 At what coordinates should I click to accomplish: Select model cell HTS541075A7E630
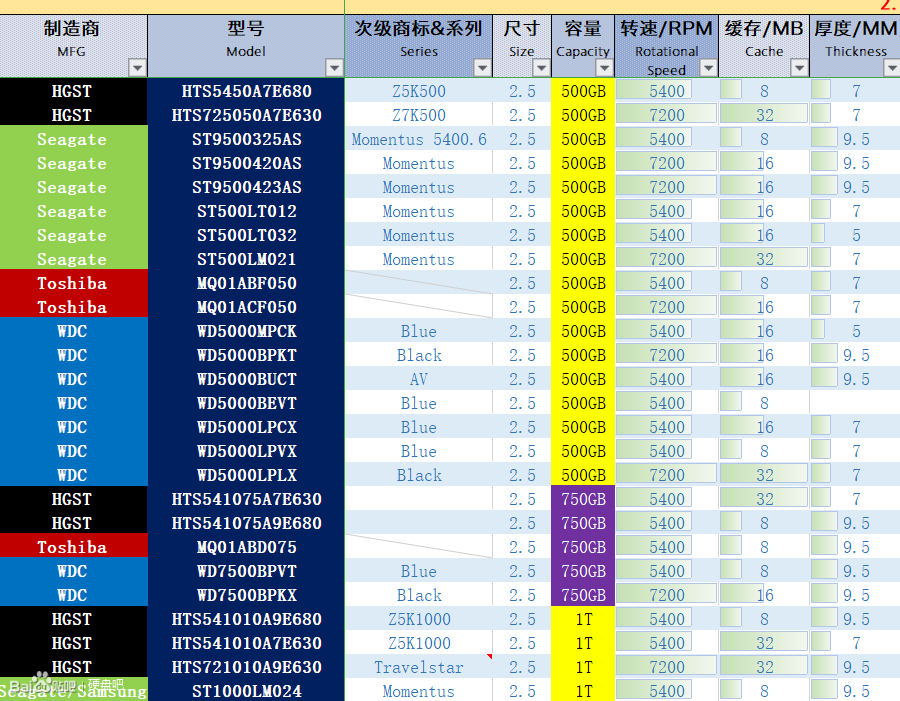click(x=246, y=499)
